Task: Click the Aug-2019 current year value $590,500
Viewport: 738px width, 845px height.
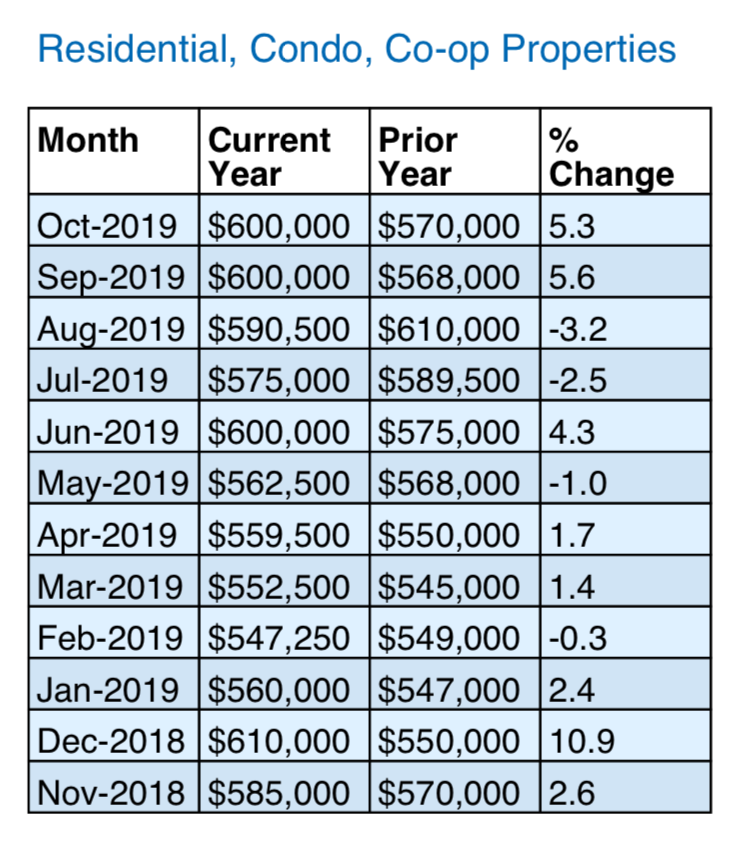Action: (x=280, y=329)
